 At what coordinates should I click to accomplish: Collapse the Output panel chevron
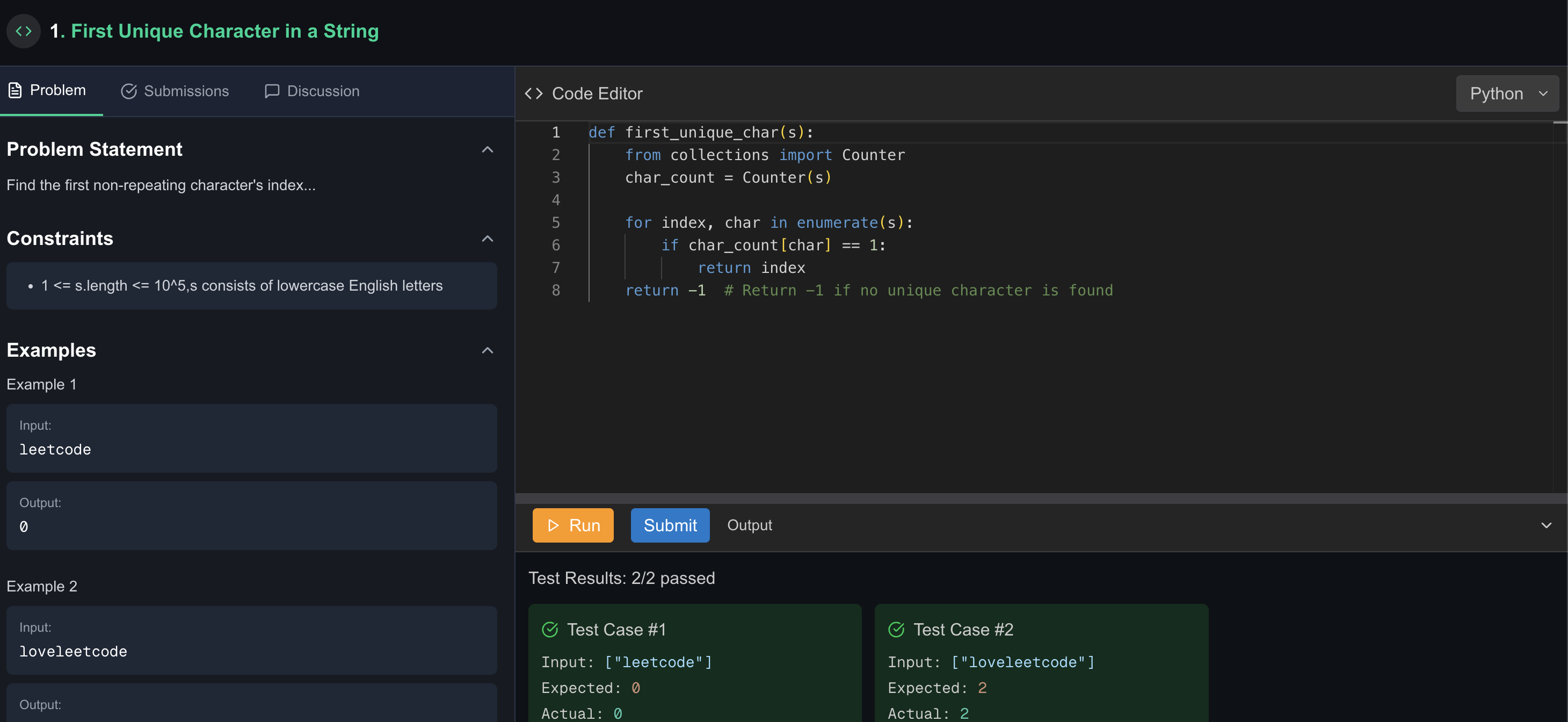coord(1546,525)
